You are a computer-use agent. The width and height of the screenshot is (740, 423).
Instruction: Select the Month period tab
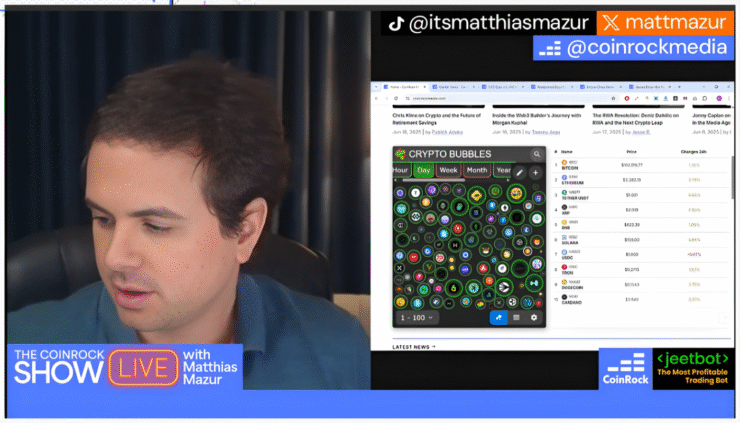pyautogui.click(x=477, y=170)
